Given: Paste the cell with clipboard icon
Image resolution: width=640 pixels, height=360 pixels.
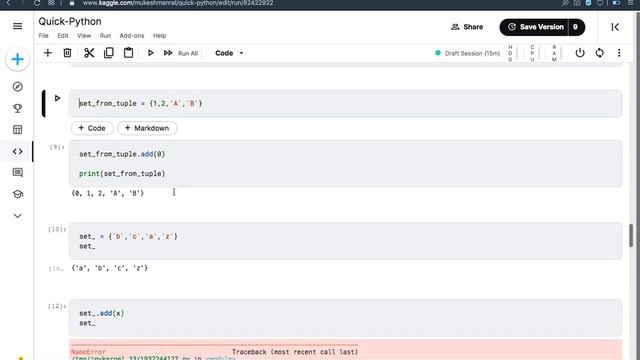Looking at the screenshot, I should tap(129, 53).
